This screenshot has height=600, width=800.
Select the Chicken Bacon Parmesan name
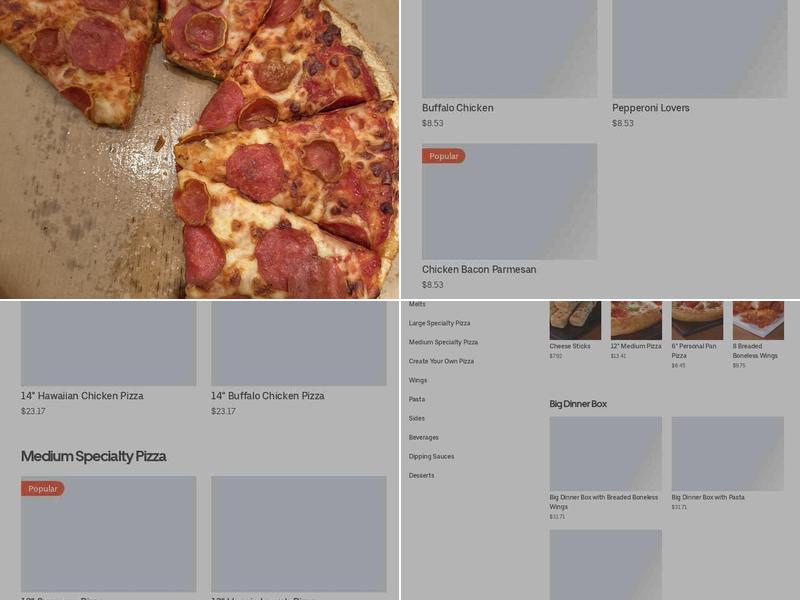pos(479,269)
